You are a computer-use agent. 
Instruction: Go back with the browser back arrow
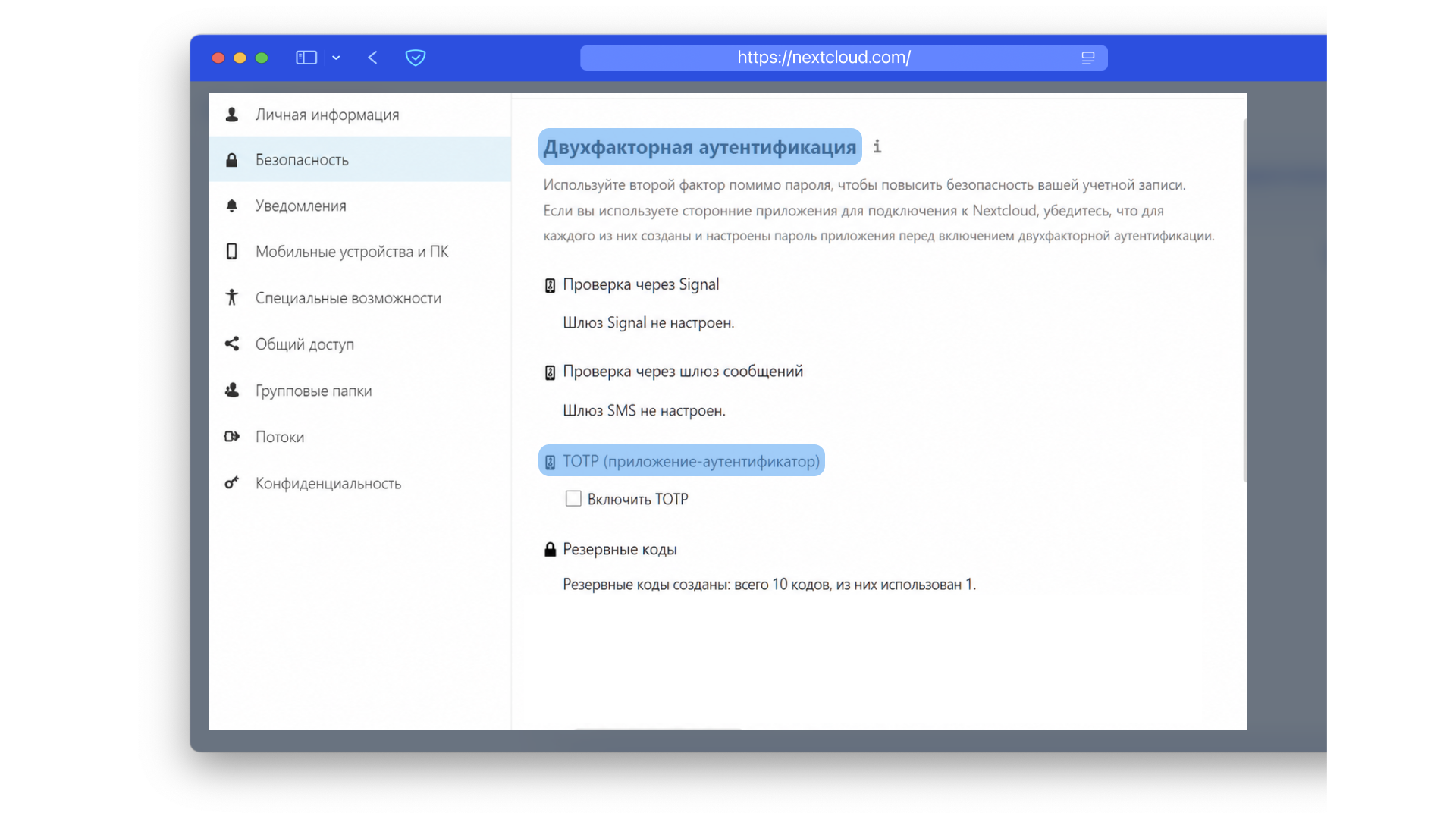click(x=372, y=58)
